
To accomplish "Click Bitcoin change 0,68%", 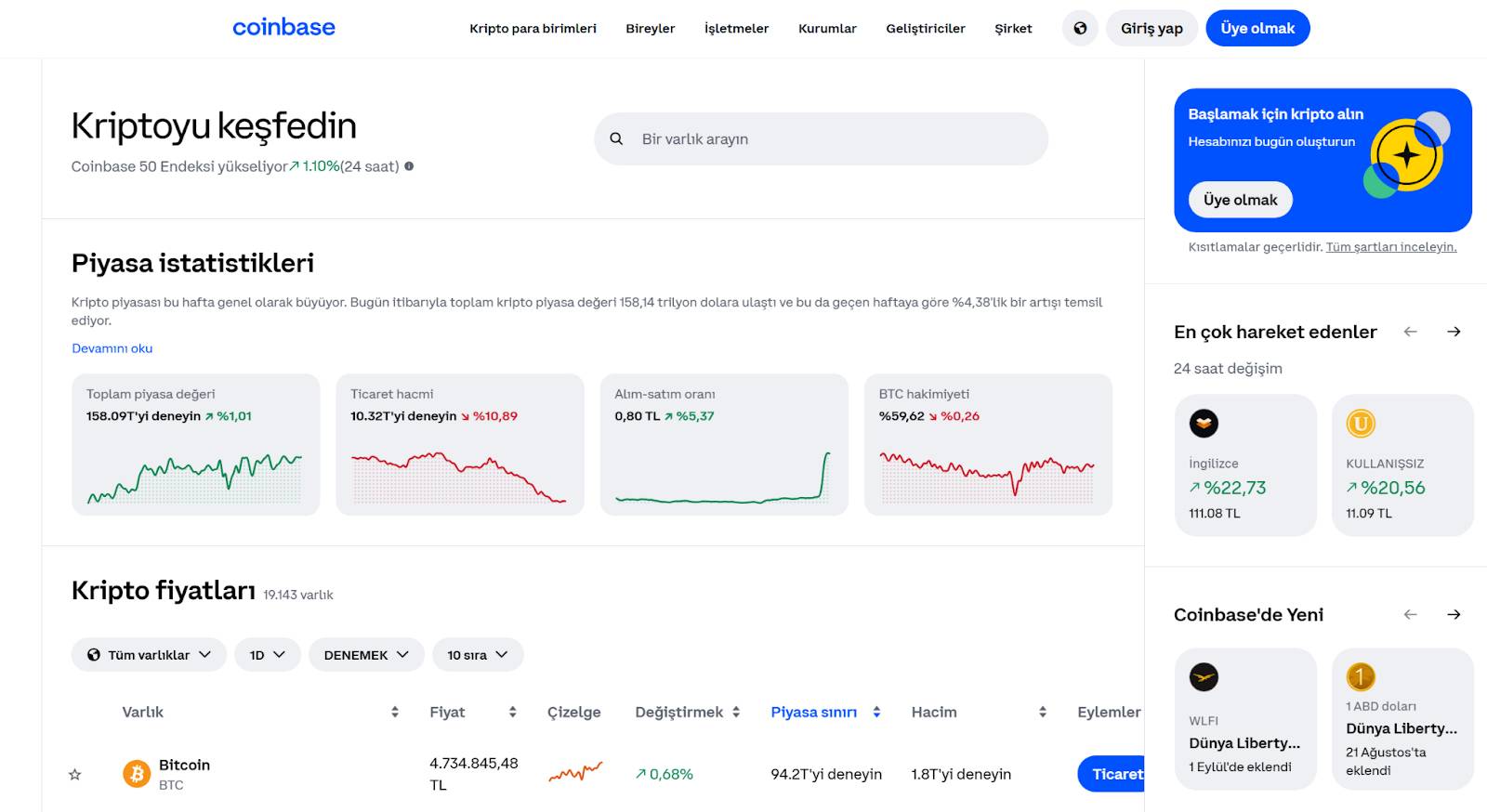I will click(x=665, y=774).
